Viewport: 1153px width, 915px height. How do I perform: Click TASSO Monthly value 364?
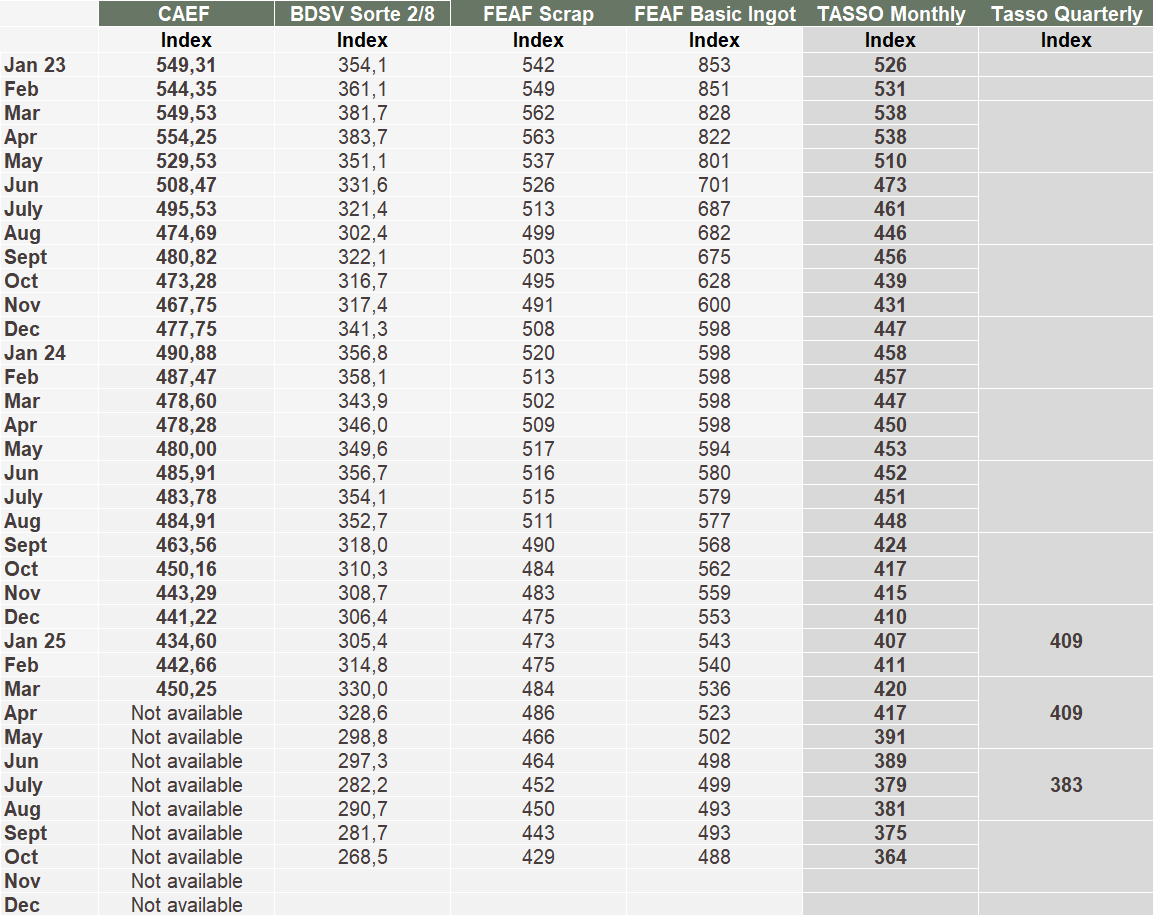click(890, 857)
